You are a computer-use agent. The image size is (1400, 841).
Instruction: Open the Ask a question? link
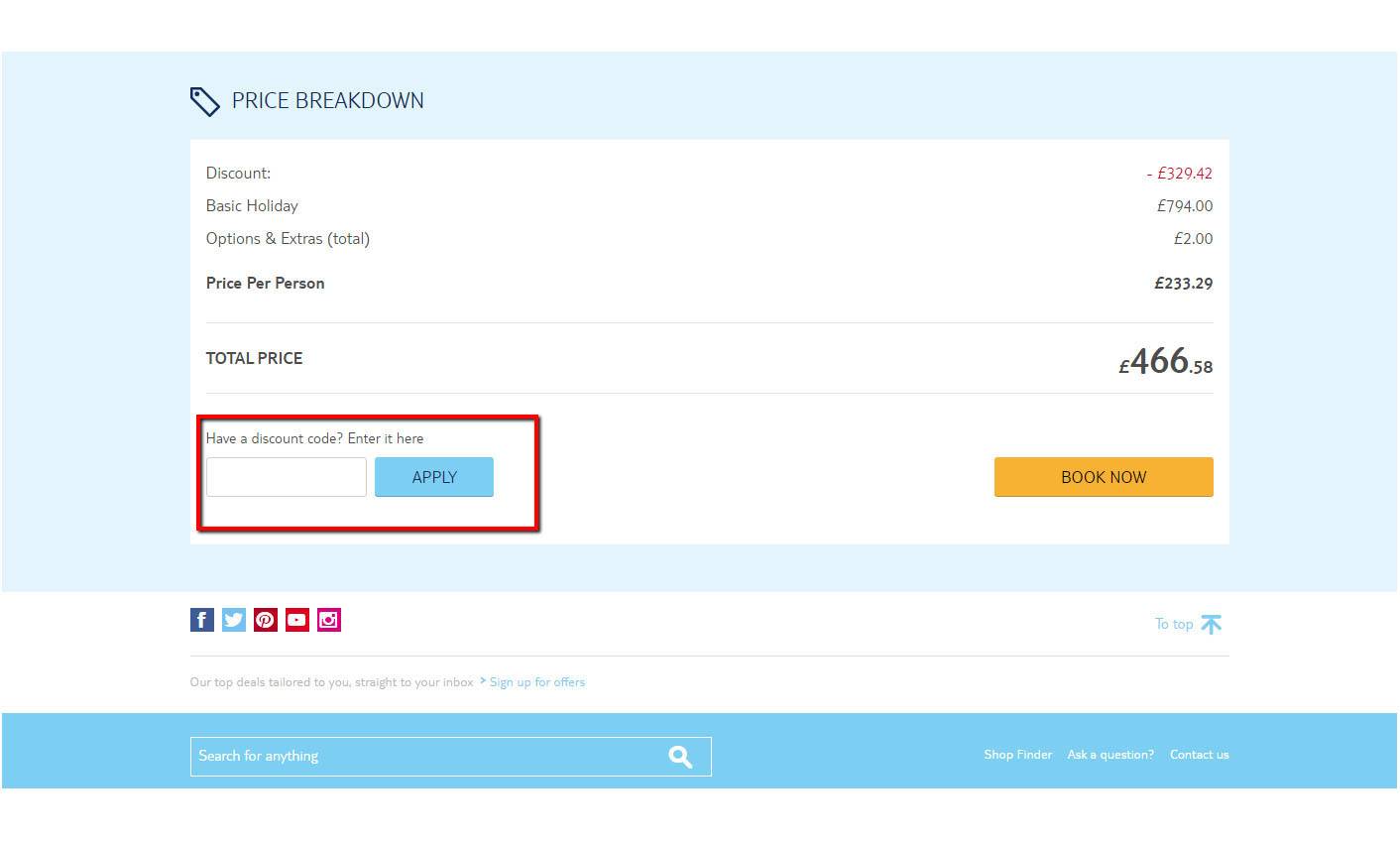point(1109,754)
